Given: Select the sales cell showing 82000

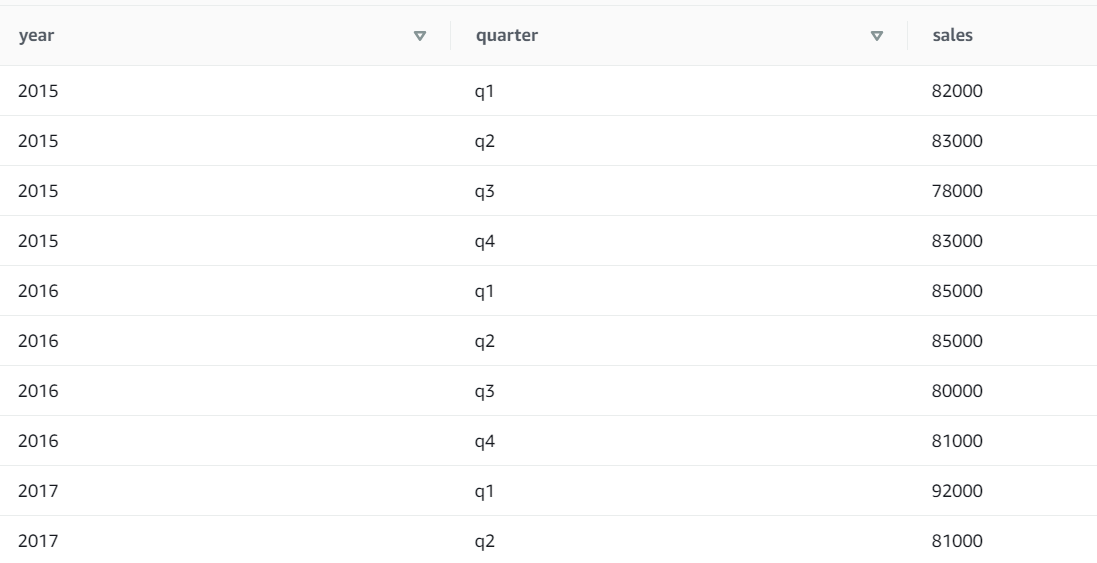Looking at the screenshot, I should (957, 91).
